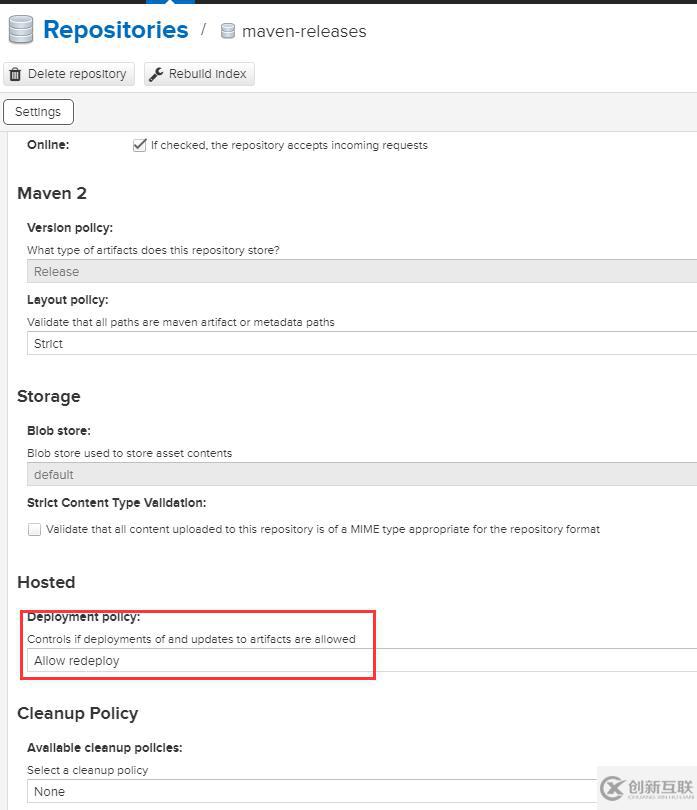Image resolution: width=697 pixels, height=810 pixels.
Task: Click the Hosted section heading
Action: pos(47,582)
